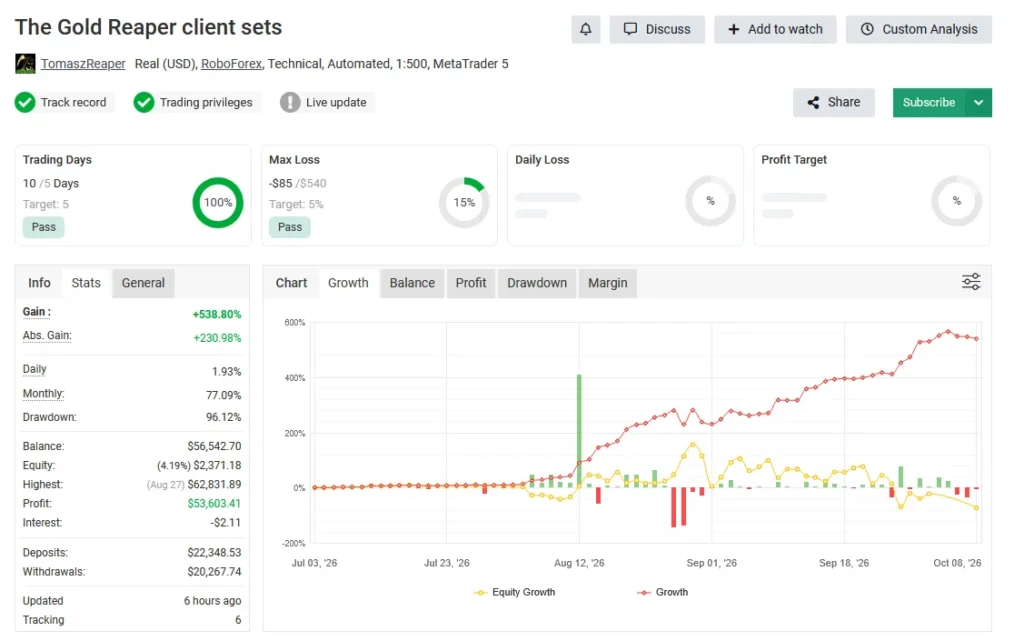Click the notification bell icon
The width and height of the screenshot is (1024, 641).
pyautogui.click(x=585, y=29)
